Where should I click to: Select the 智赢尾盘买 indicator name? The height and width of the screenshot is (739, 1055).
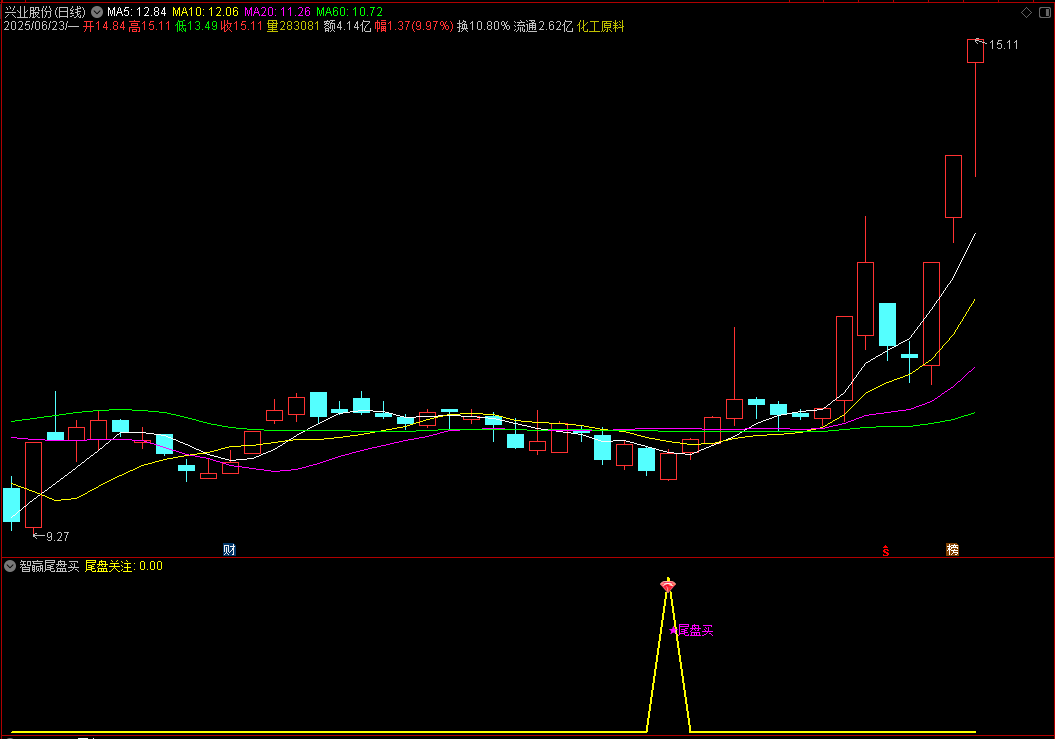(x=49, y=566)
